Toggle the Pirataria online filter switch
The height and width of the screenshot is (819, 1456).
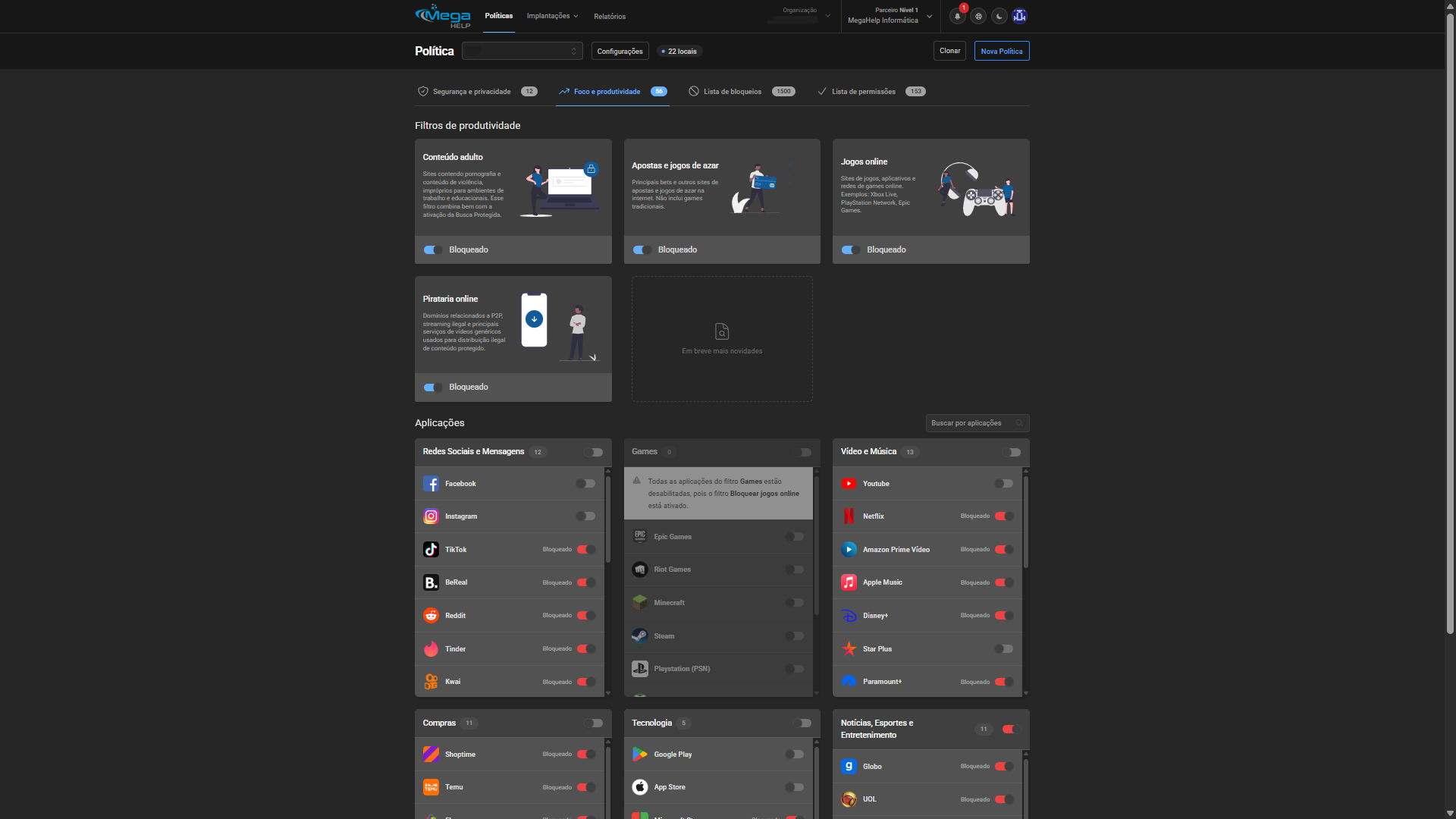(433, 388)
